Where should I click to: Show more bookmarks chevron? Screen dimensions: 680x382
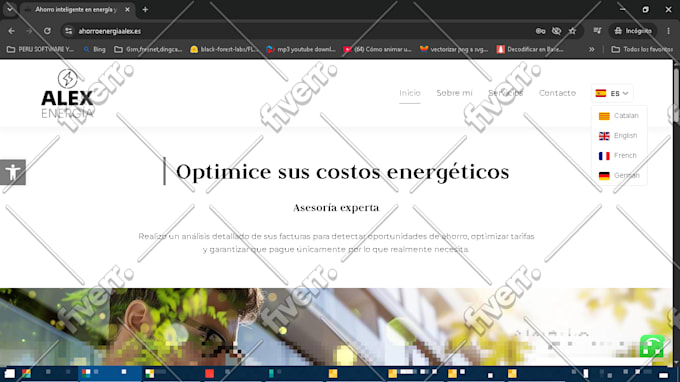click(x=592, y=49)
